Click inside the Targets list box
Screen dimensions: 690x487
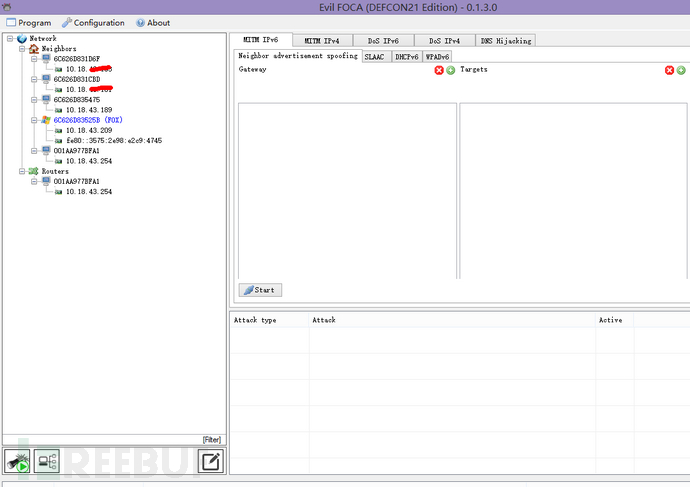coord(573,191)
